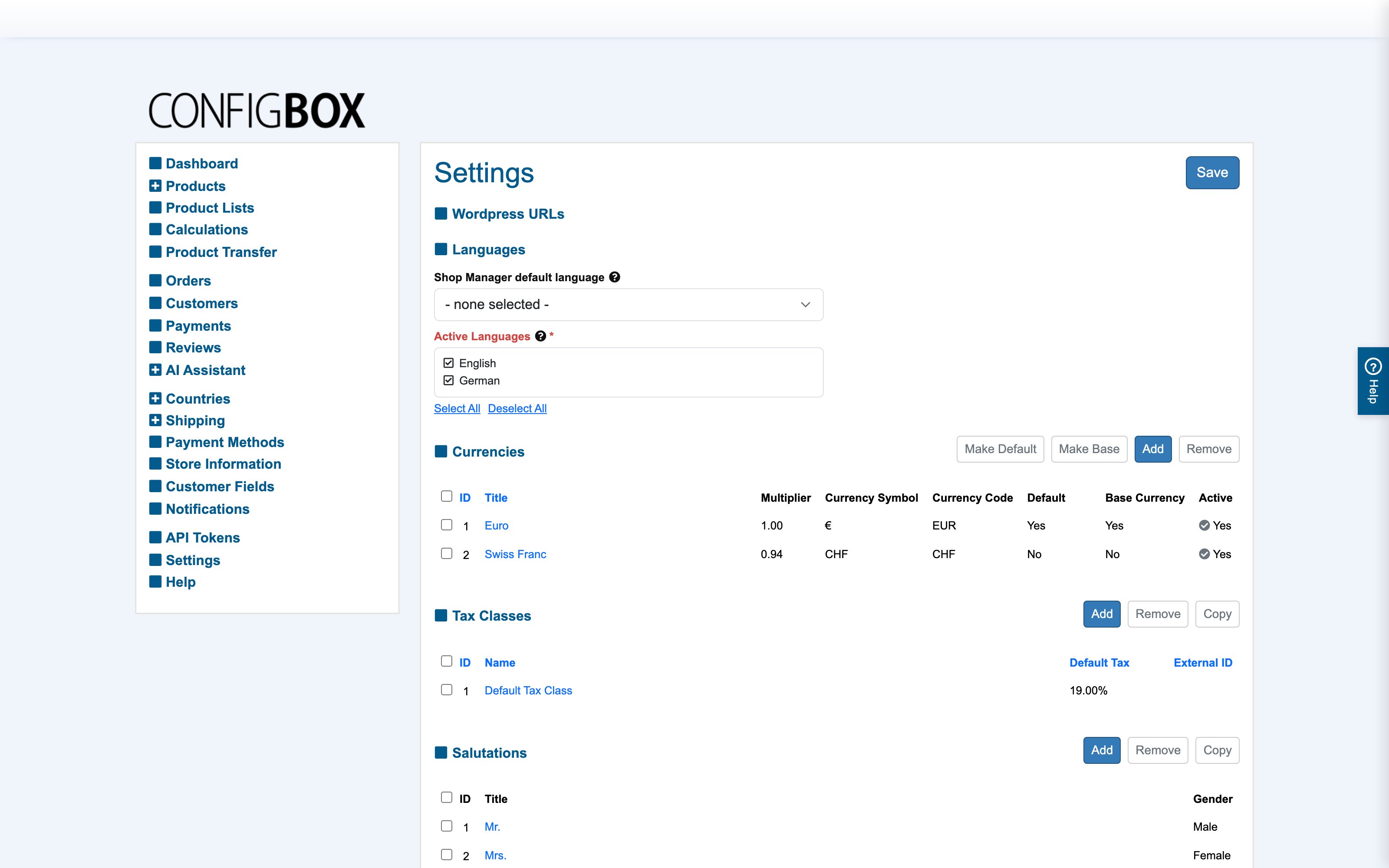Viewport: 1389px width, 868px height.
Task: Click the Deselect All languages link
Action: pos(517,408)
